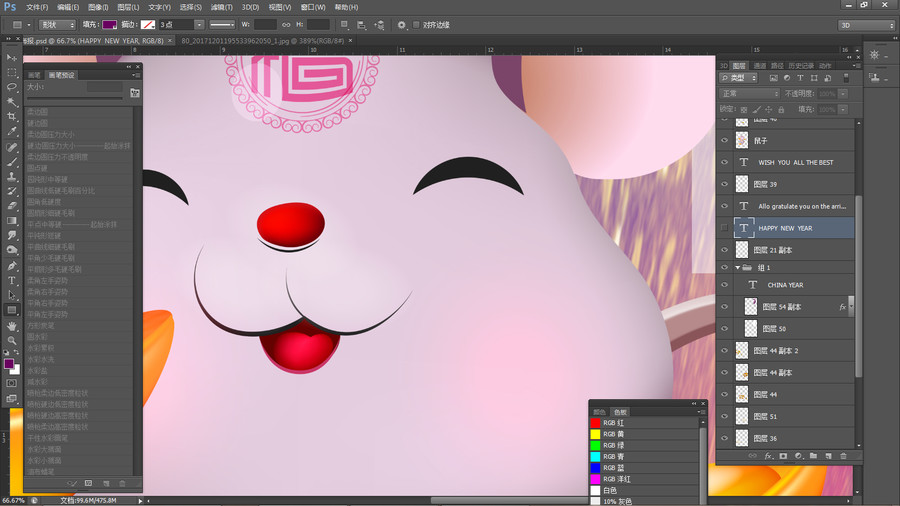900x506 pixels.
Task: Select the Zoom tool
Action: point(11,341)
